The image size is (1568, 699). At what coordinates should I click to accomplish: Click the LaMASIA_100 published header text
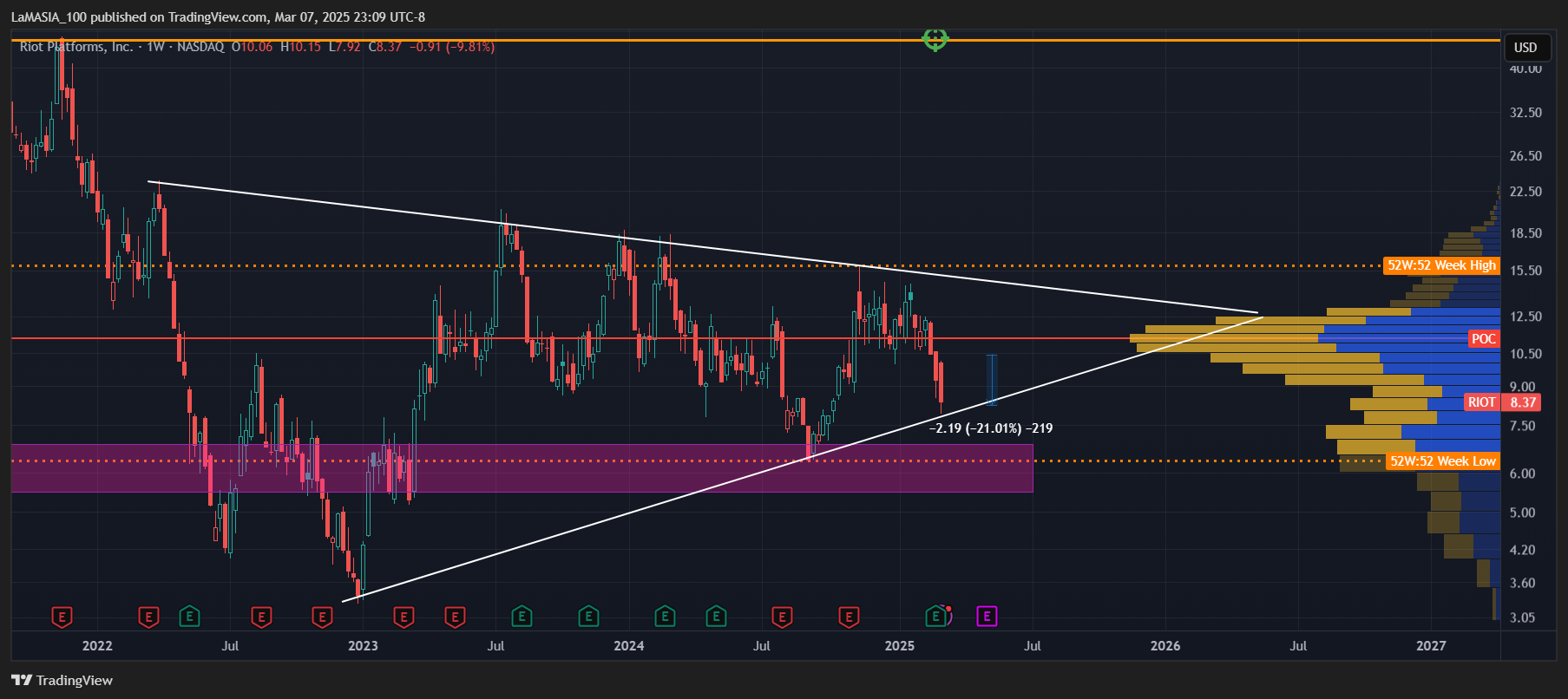click(x=218, y=17)
